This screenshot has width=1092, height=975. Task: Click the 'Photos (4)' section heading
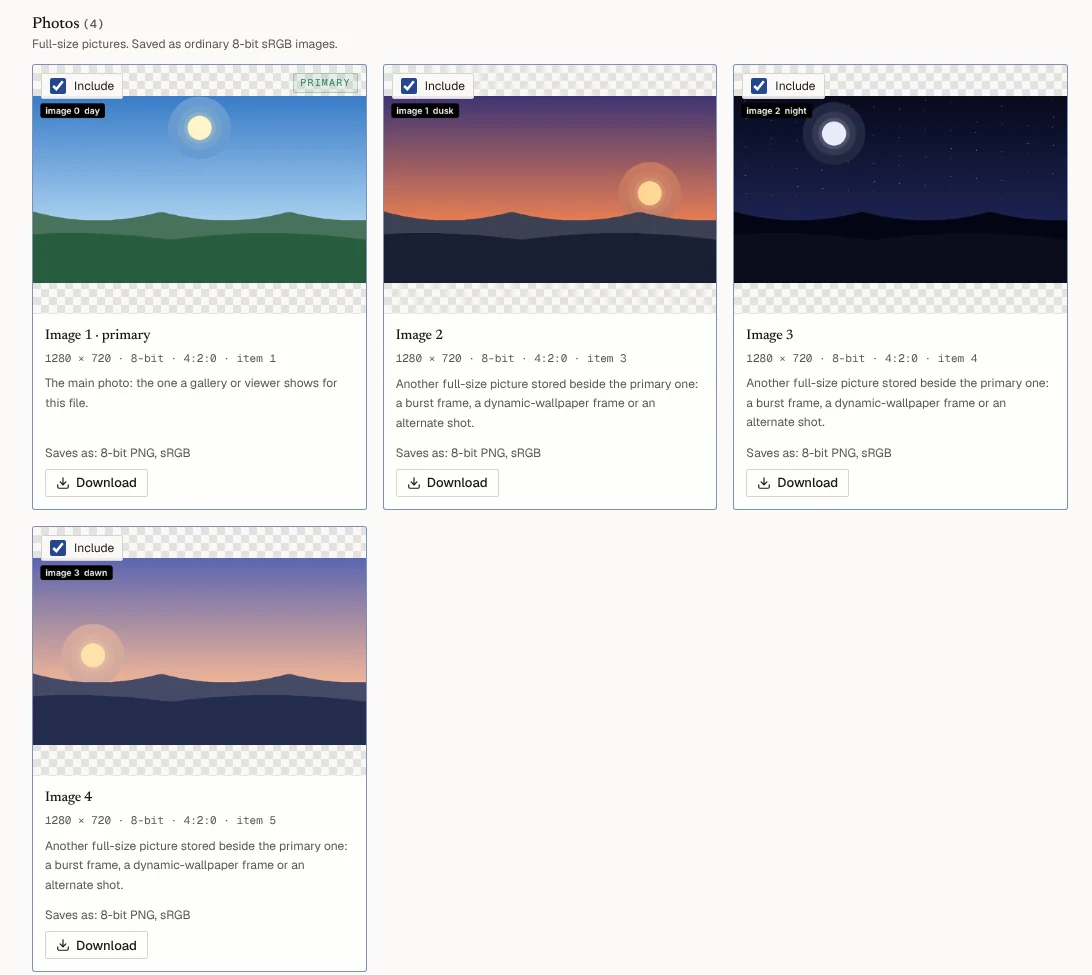pos(68,23)
